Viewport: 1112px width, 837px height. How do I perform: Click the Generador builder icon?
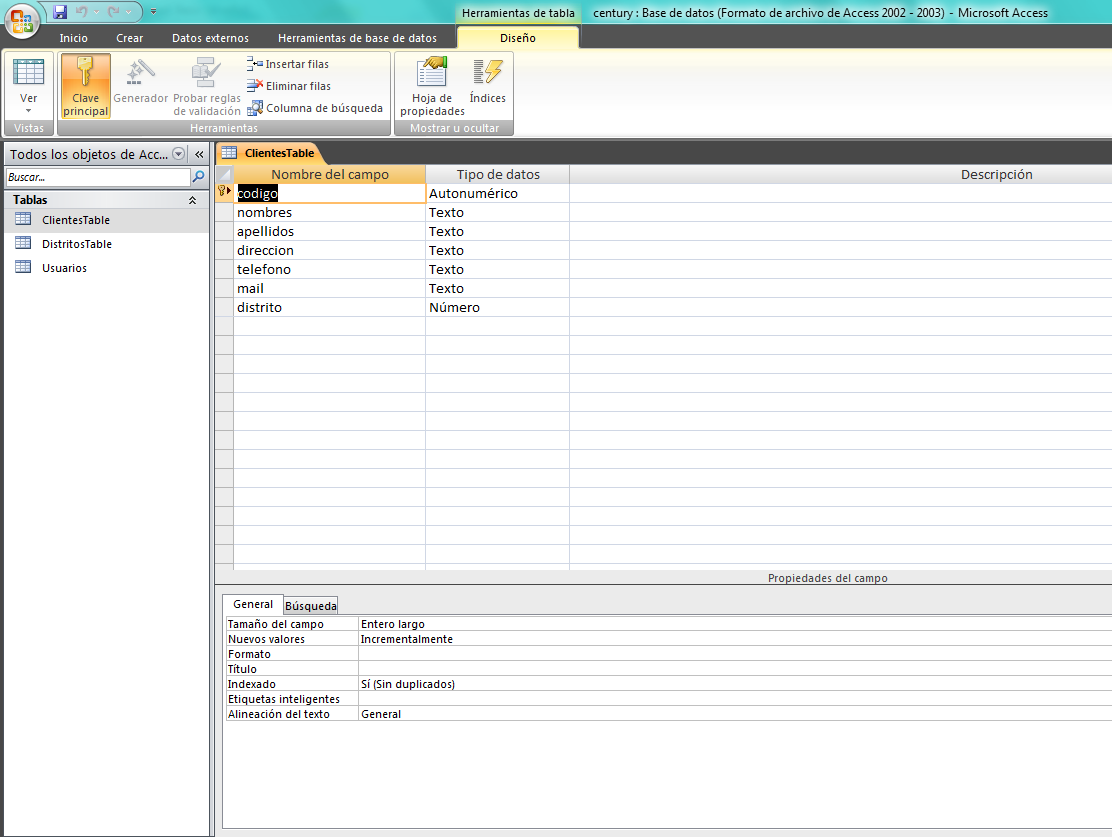140,72
